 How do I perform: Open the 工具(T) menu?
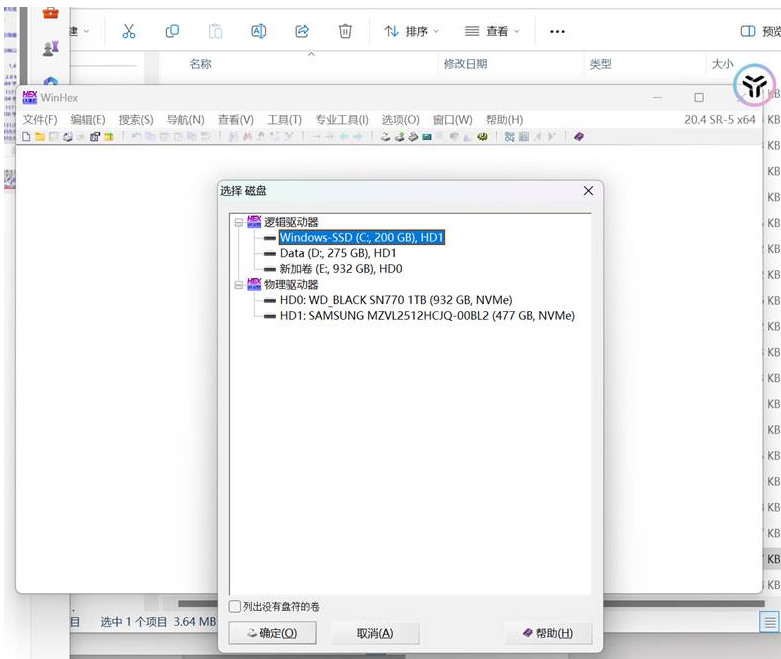tap(284, 120)
